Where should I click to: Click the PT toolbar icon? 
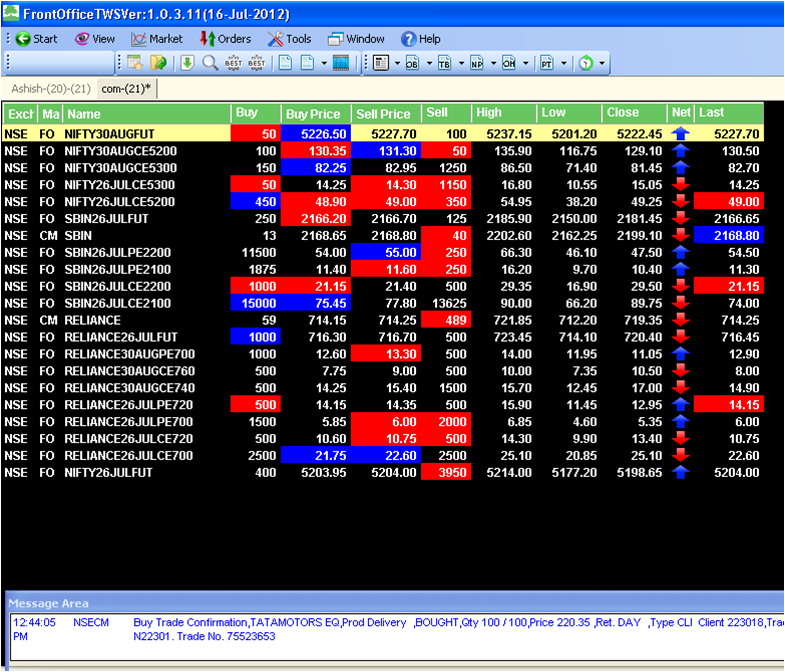[546, 63]
